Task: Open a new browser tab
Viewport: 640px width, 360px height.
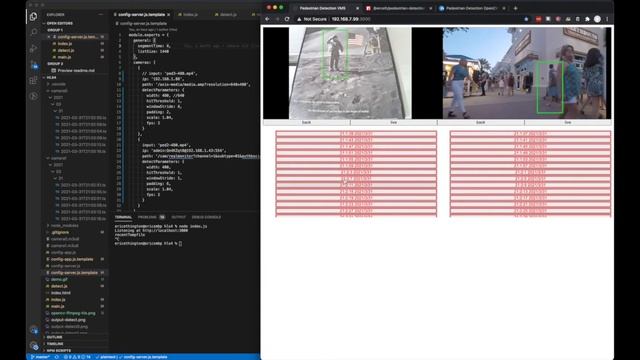Action: 516,8
